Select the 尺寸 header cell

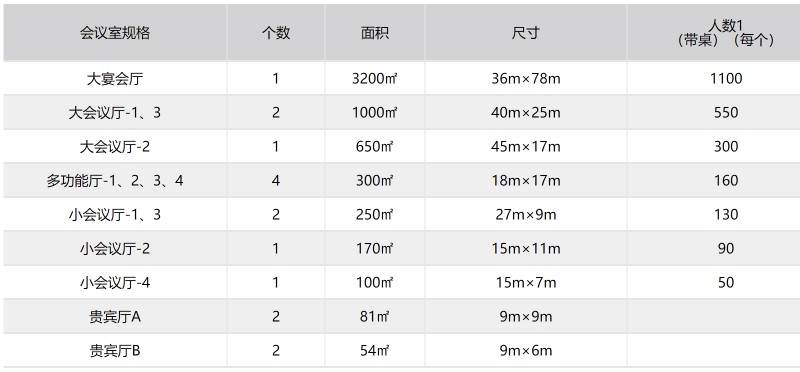(x=526, y=33)
